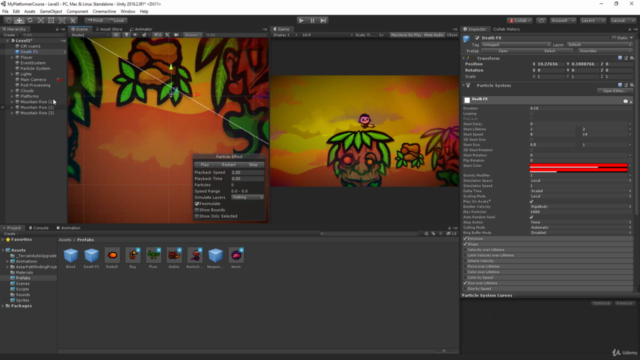Expand the Player object in Hierarchy

(x=12, y=58)
